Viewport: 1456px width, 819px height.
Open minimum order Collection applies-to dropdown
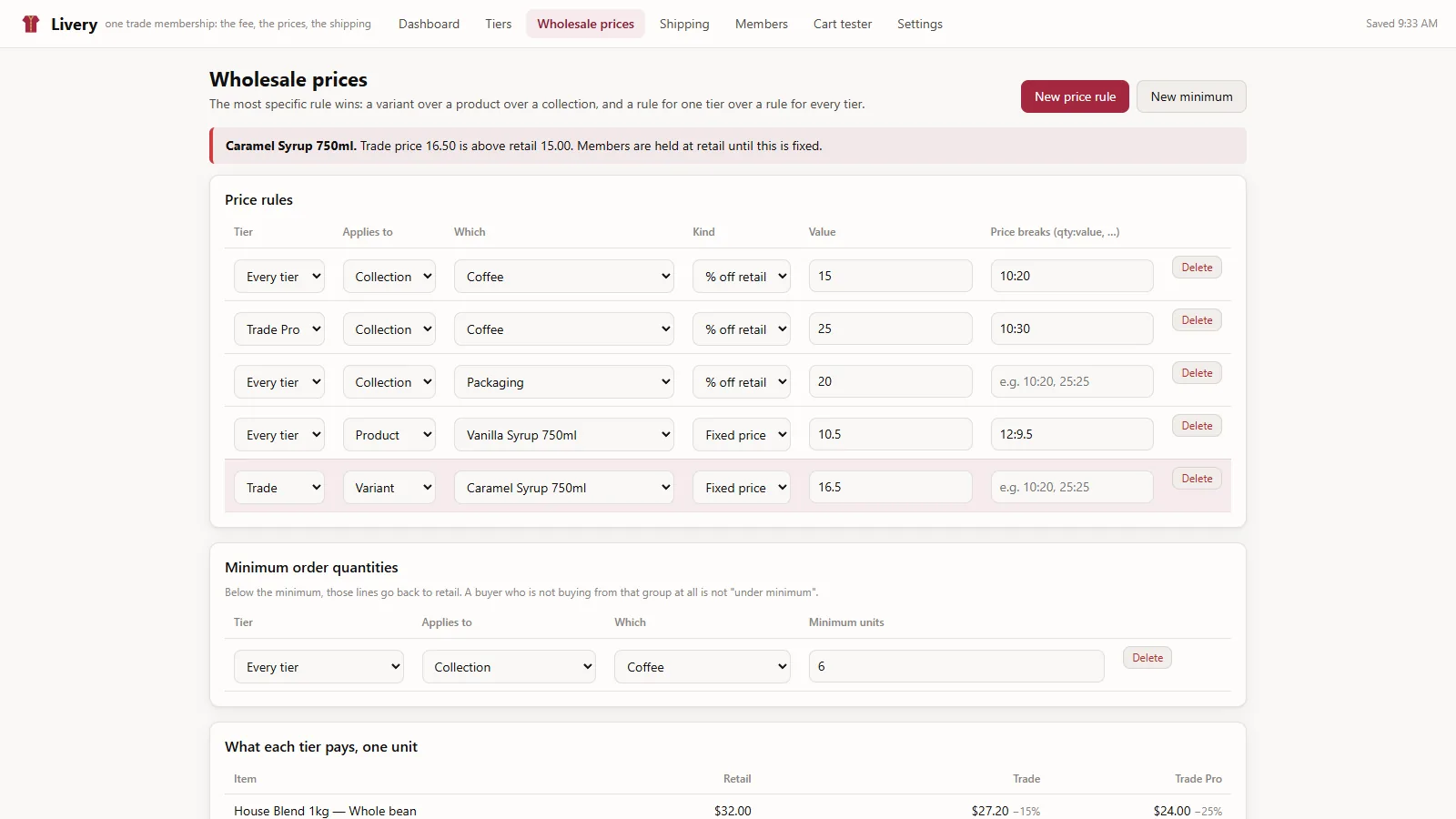[x=509, y=667]
